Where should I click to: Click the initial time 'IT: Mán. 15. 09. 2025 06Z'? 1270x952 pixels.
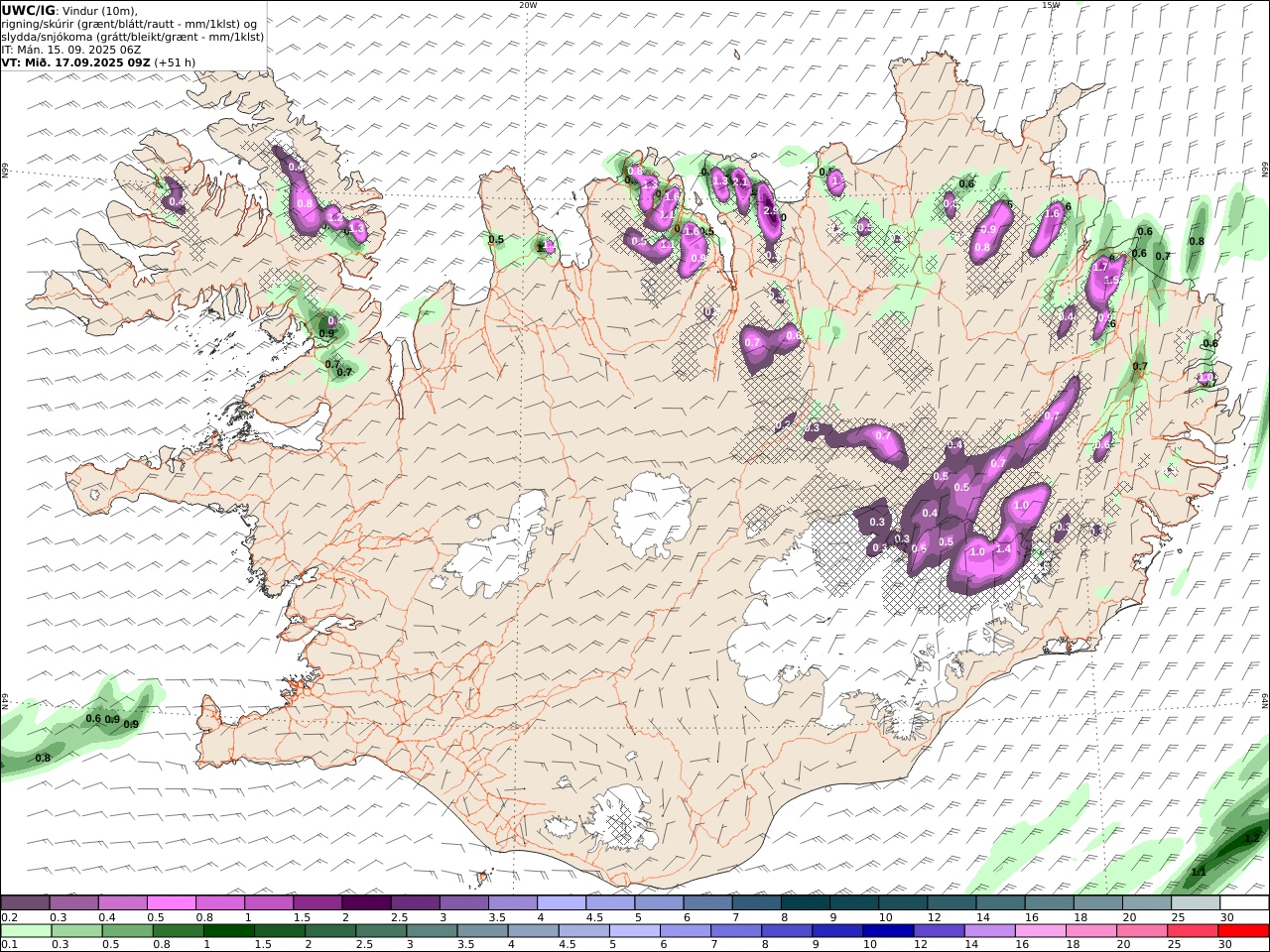[70, 49]
